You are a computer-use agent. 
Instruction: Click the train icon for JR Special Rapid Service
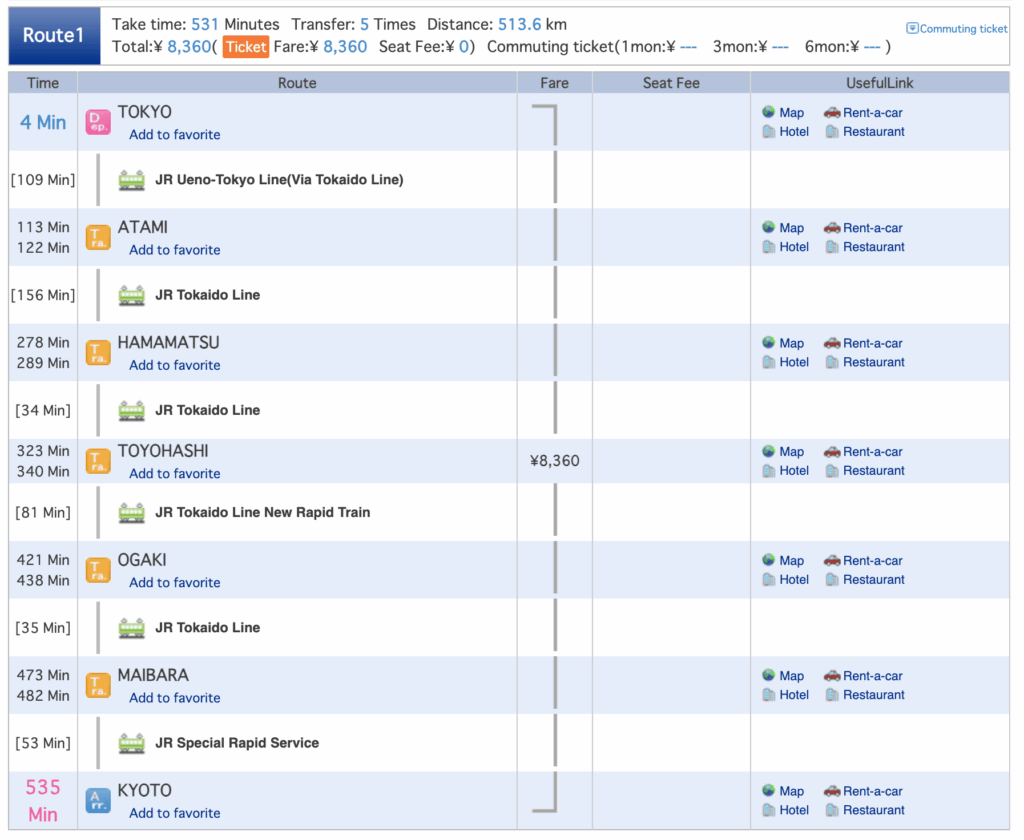click(131, 744)
